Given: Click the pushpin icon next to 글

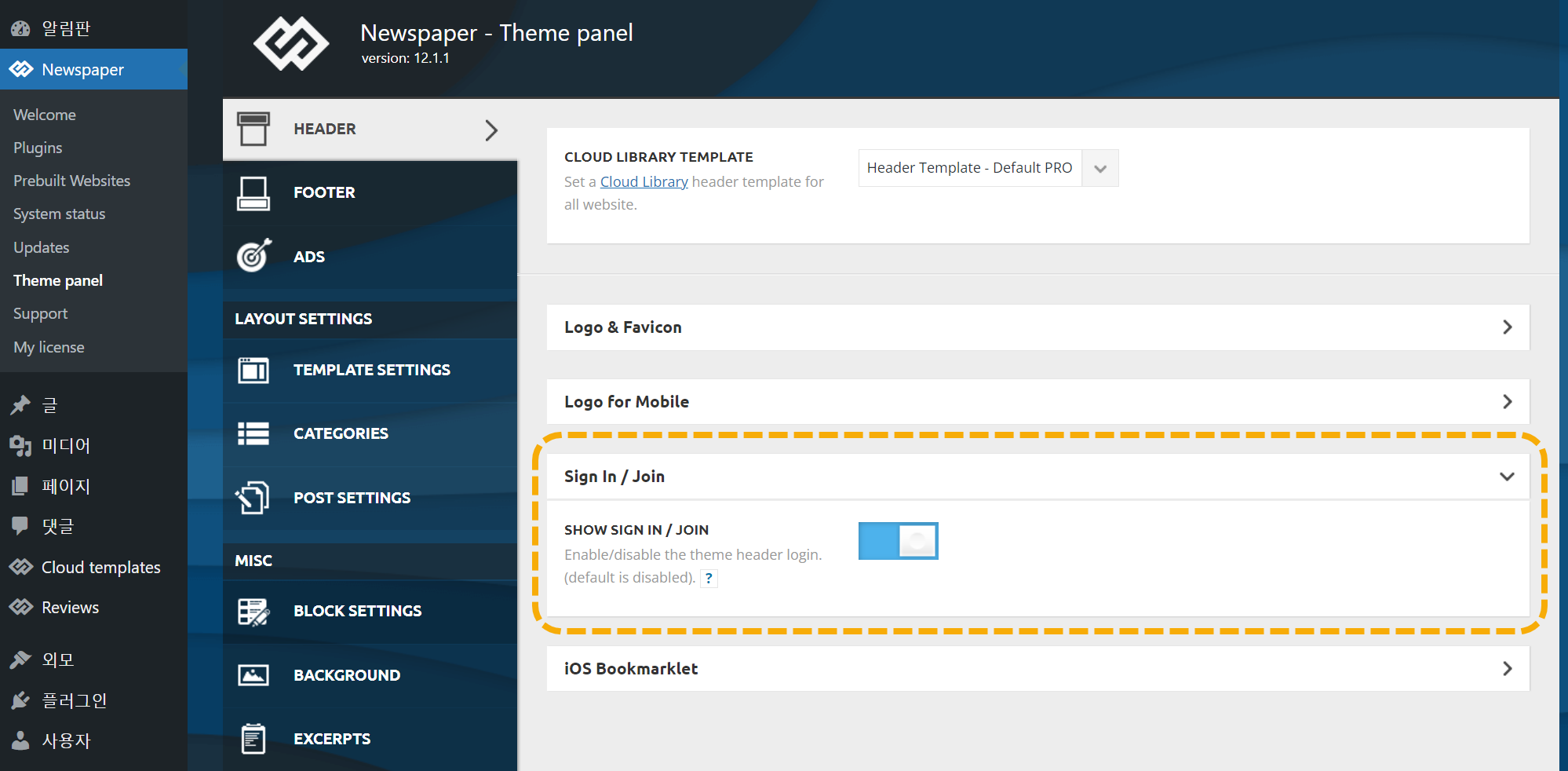Looking at the screenshot, I should click(x=20, y=405).
